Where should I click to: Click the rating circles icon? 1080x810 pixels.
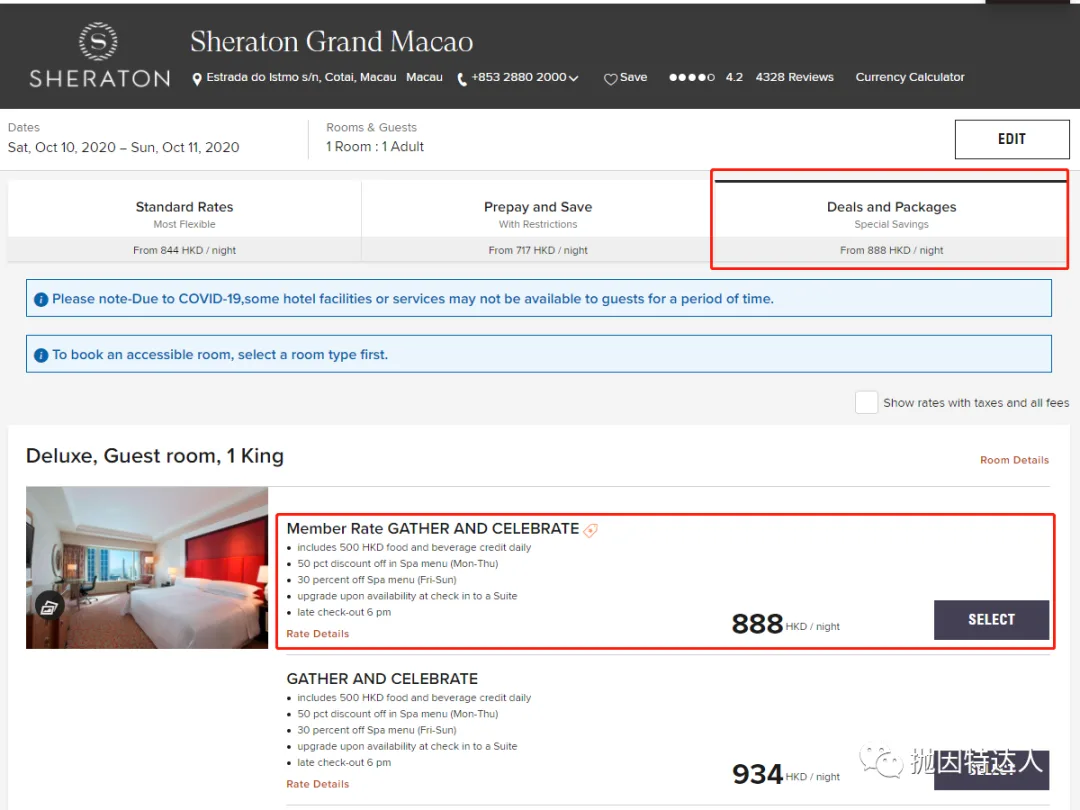click(691, 77)
